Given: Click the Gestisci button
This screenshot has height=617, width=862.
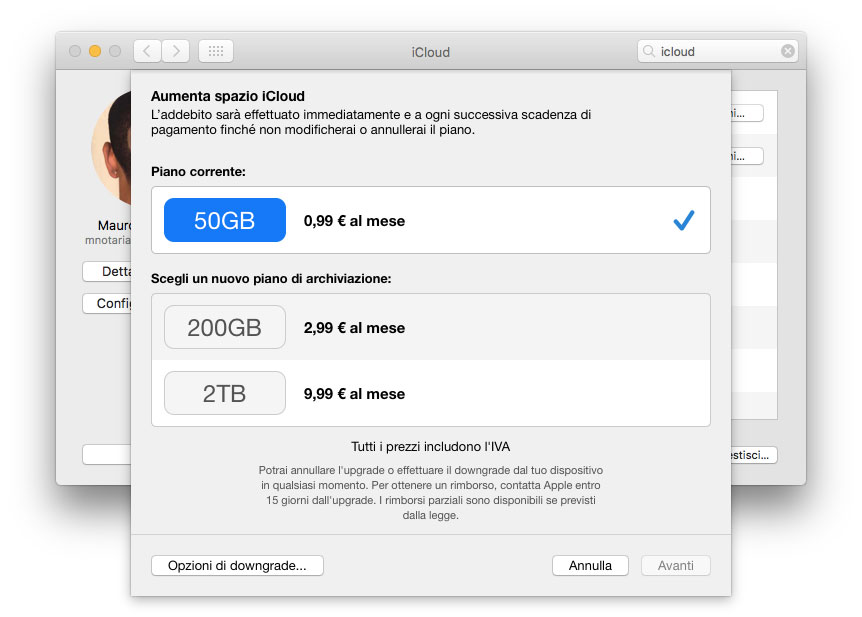Looking at the screenshot, I should point(752,454).
